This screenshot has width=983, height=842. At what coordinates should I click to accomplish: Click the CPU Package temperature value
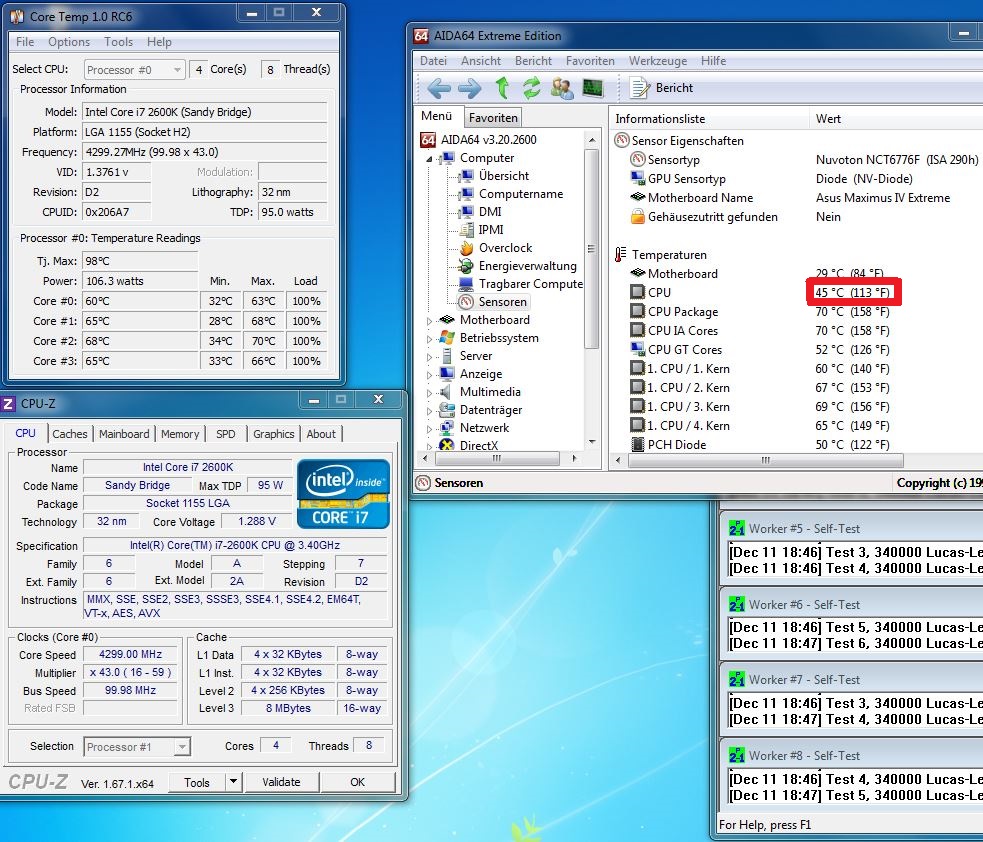(852, 312)
